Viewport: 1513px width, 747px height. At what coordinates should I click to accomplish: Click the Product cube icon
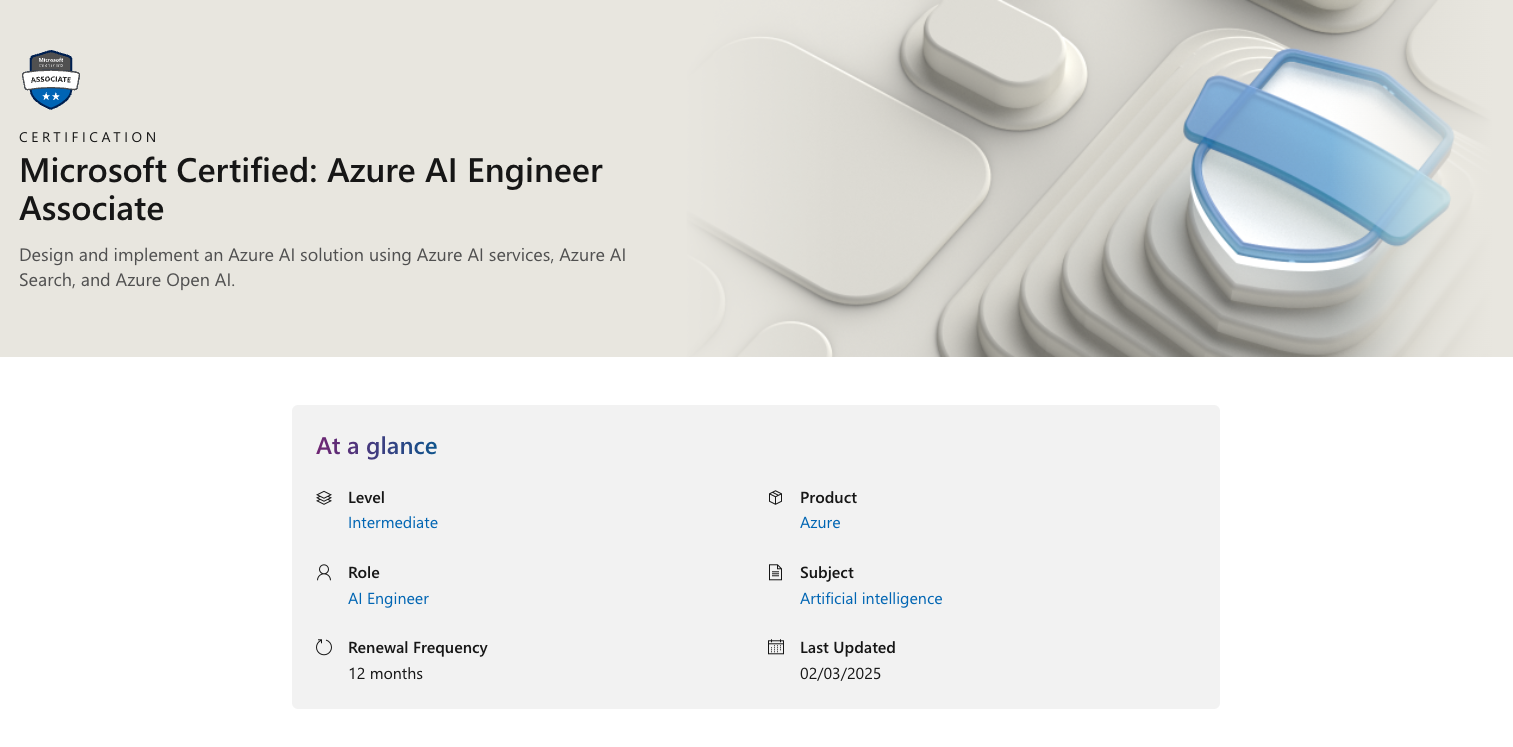point(776,497)
